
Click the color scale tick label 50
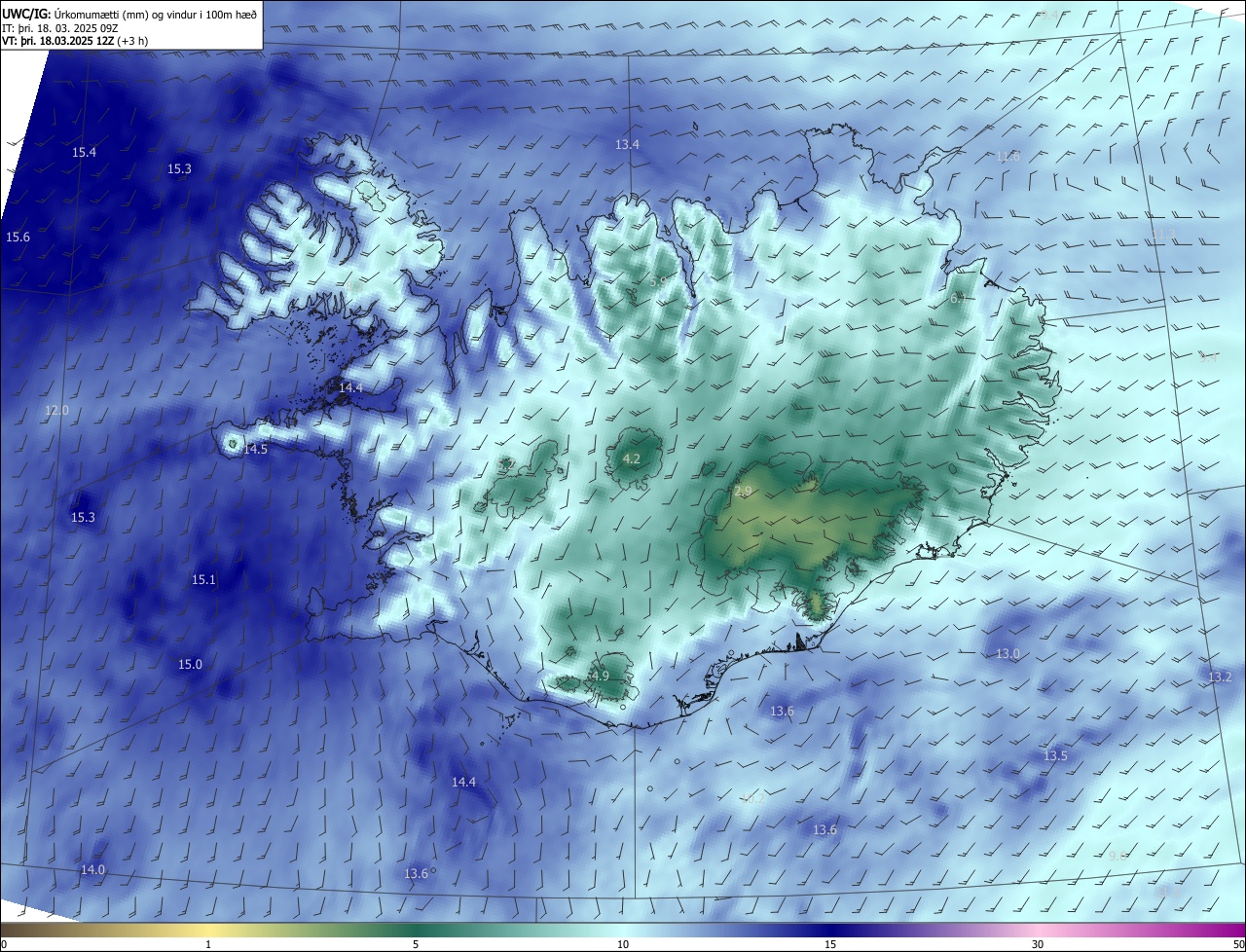1238,945
